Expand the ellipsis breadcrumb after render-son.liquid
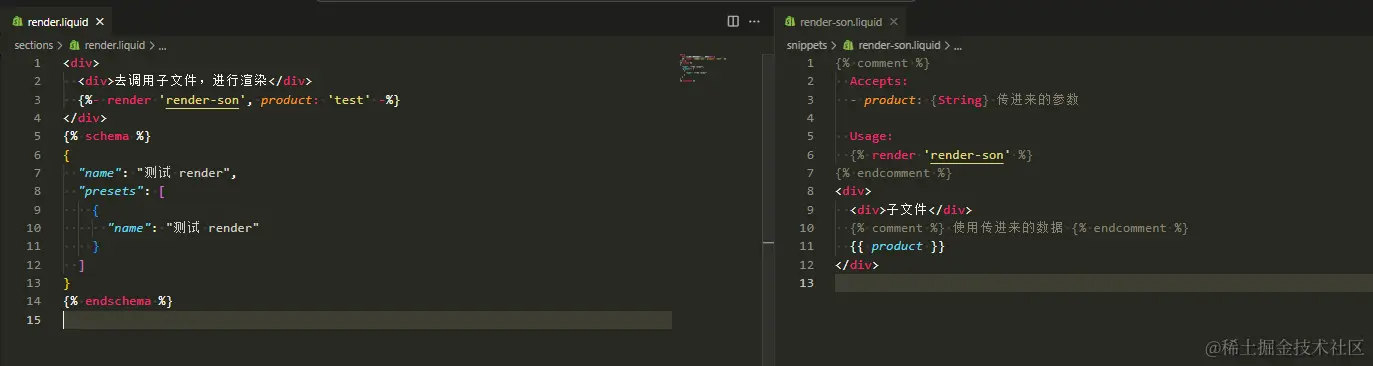Screen dimensions: 1373x366 [x=958, y=45]
